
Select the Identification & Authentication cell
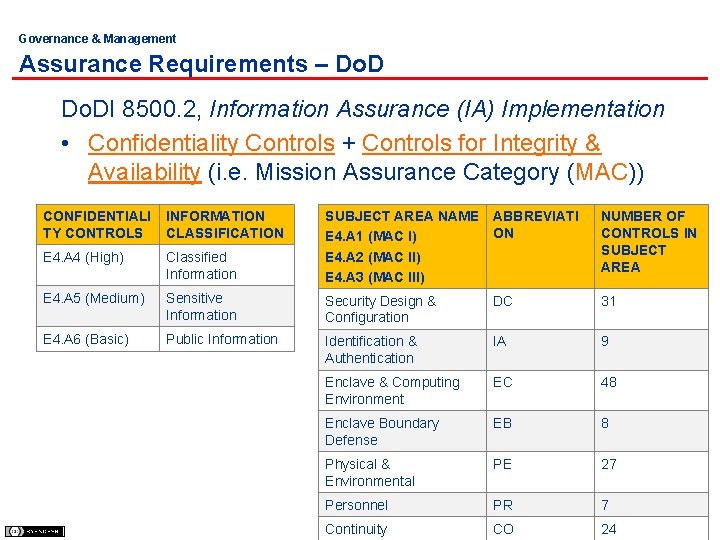point(402,349)
